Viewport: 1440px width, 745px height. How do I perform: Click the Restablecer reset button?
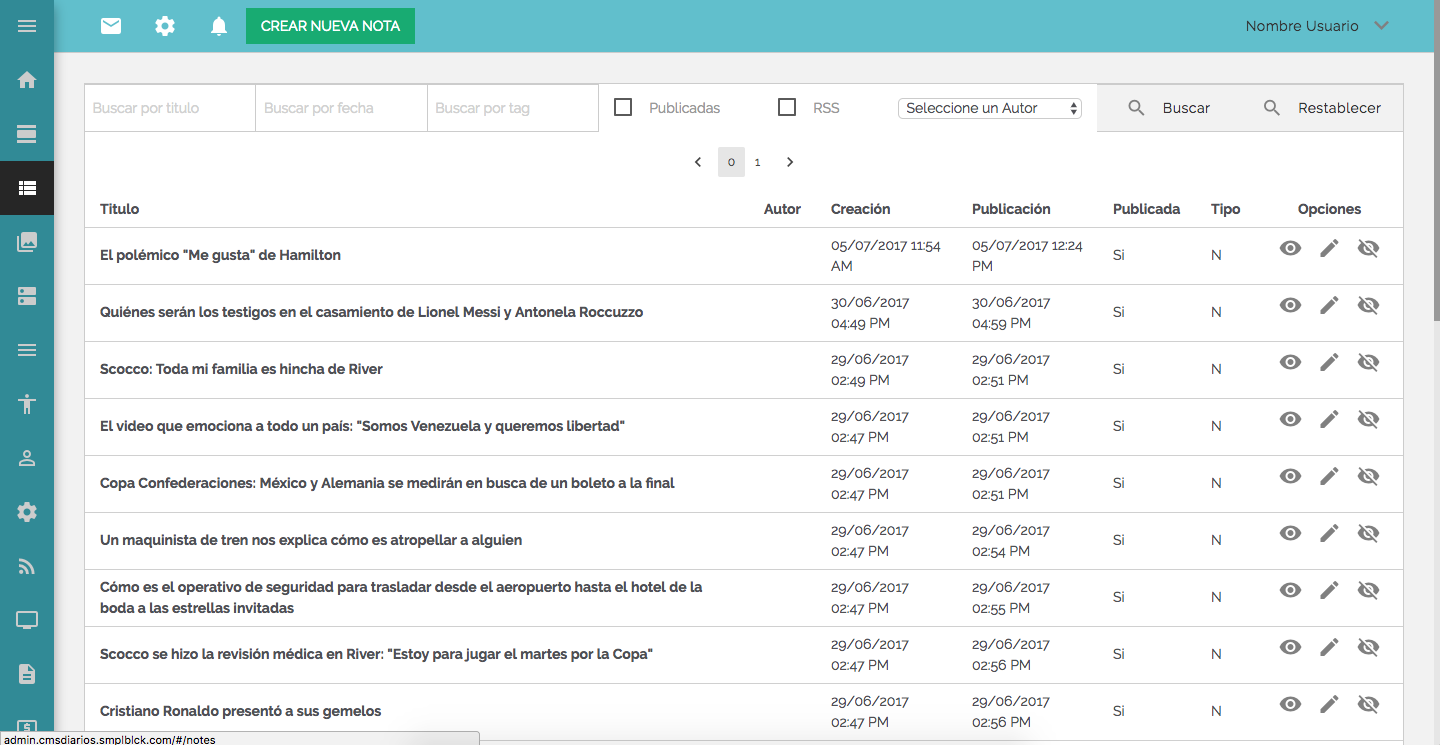tap(1322, 108)
